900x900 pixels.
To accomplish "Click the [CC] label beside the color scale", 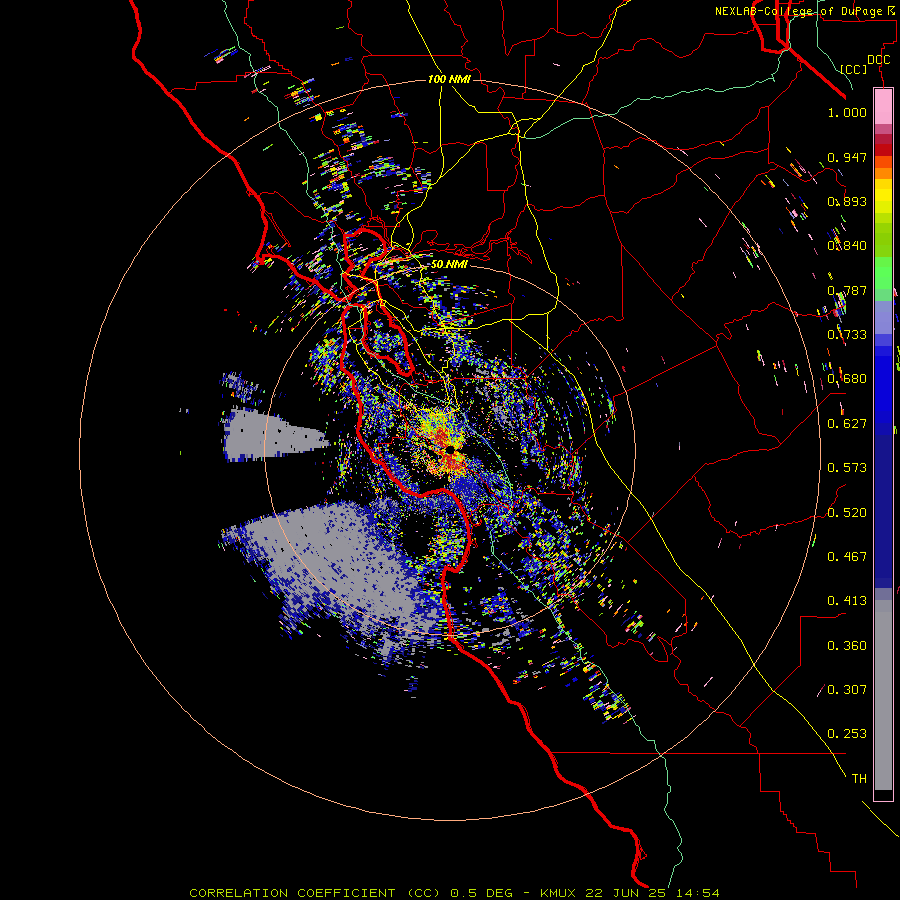I will point(854,69).
